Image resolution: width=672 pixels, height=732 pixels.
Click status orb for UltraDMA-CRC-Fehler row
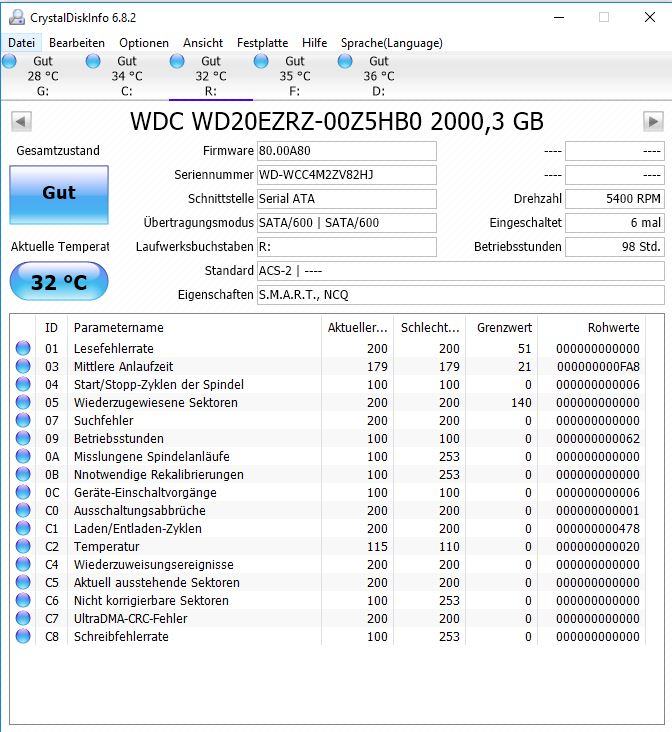23,618
